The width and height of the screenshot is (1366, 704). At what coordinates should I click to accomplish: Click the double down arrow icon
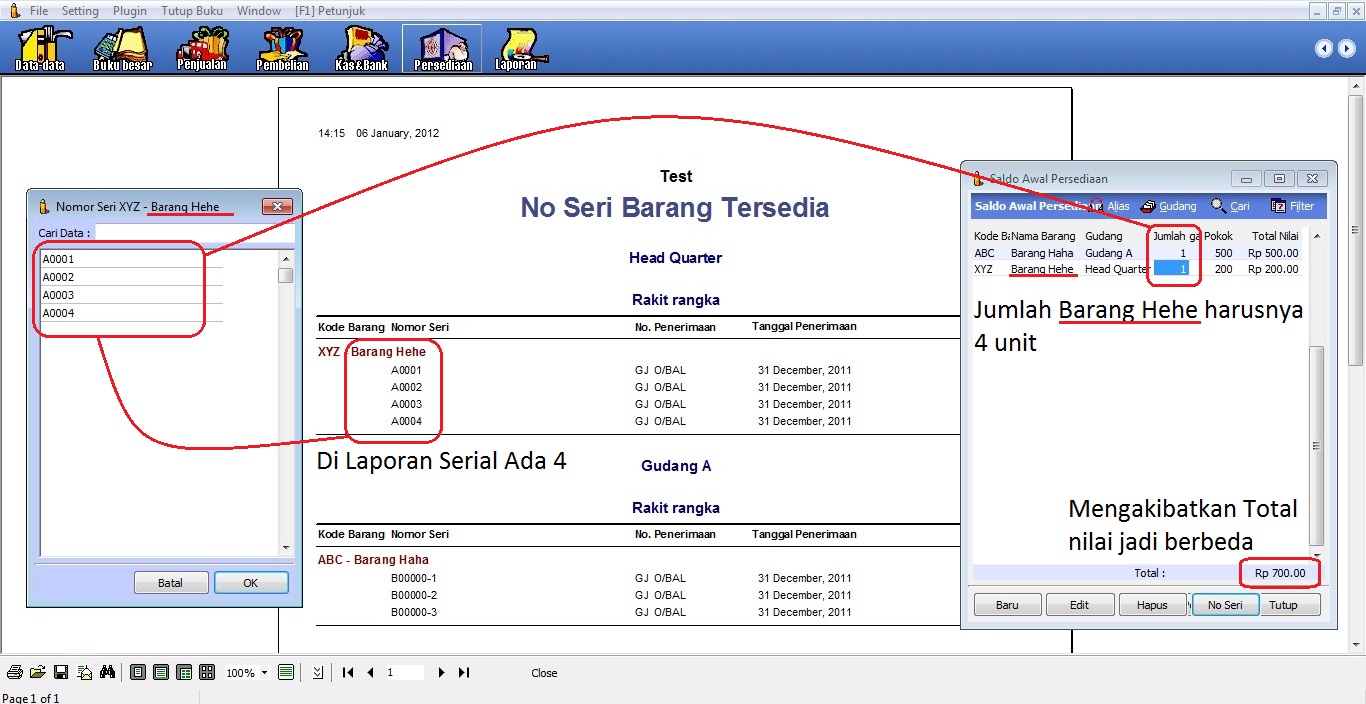tap(318, 673)
